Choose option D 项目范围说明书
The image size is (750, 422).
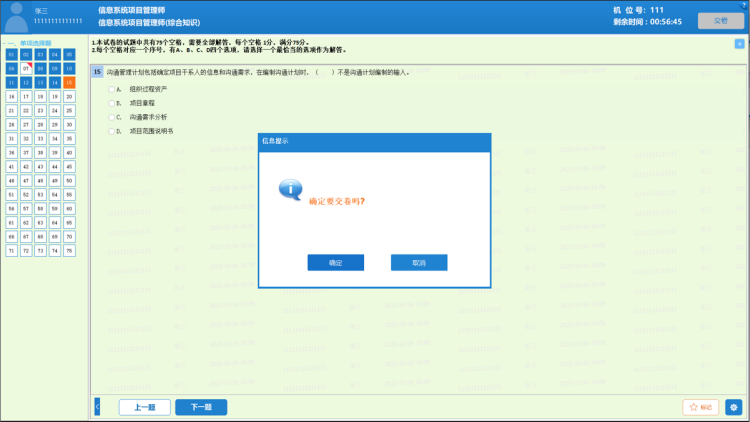pos(111,131)
